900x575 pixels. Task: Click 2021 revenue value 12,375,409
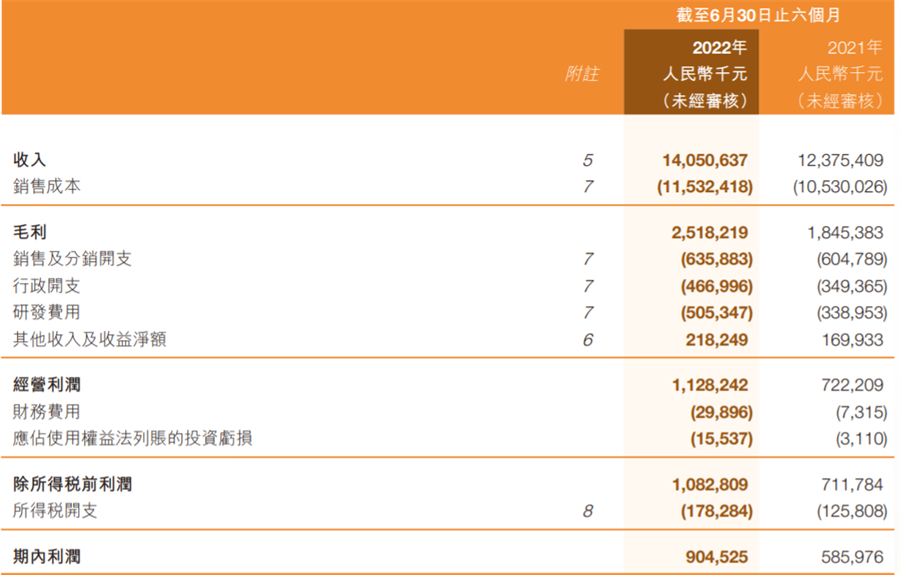840,160
